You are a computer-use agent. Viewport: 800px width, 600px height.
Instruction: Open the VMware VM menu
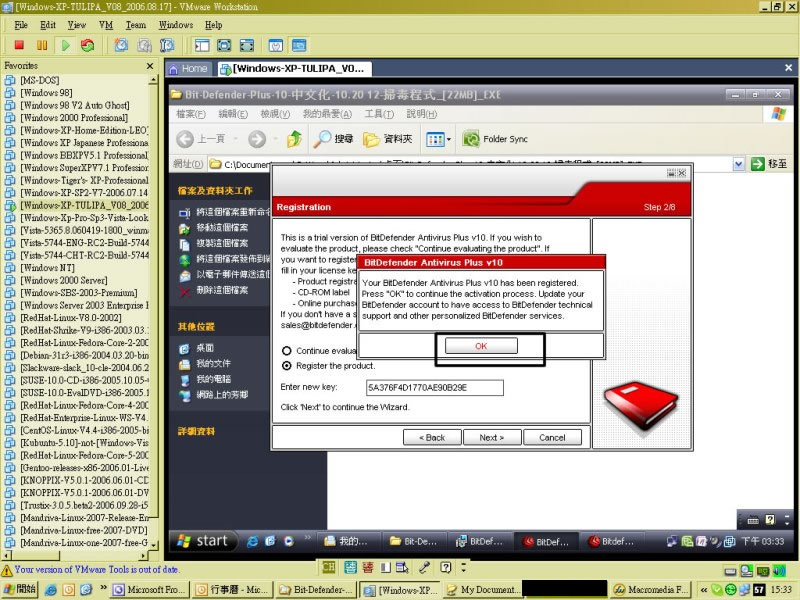106,25
